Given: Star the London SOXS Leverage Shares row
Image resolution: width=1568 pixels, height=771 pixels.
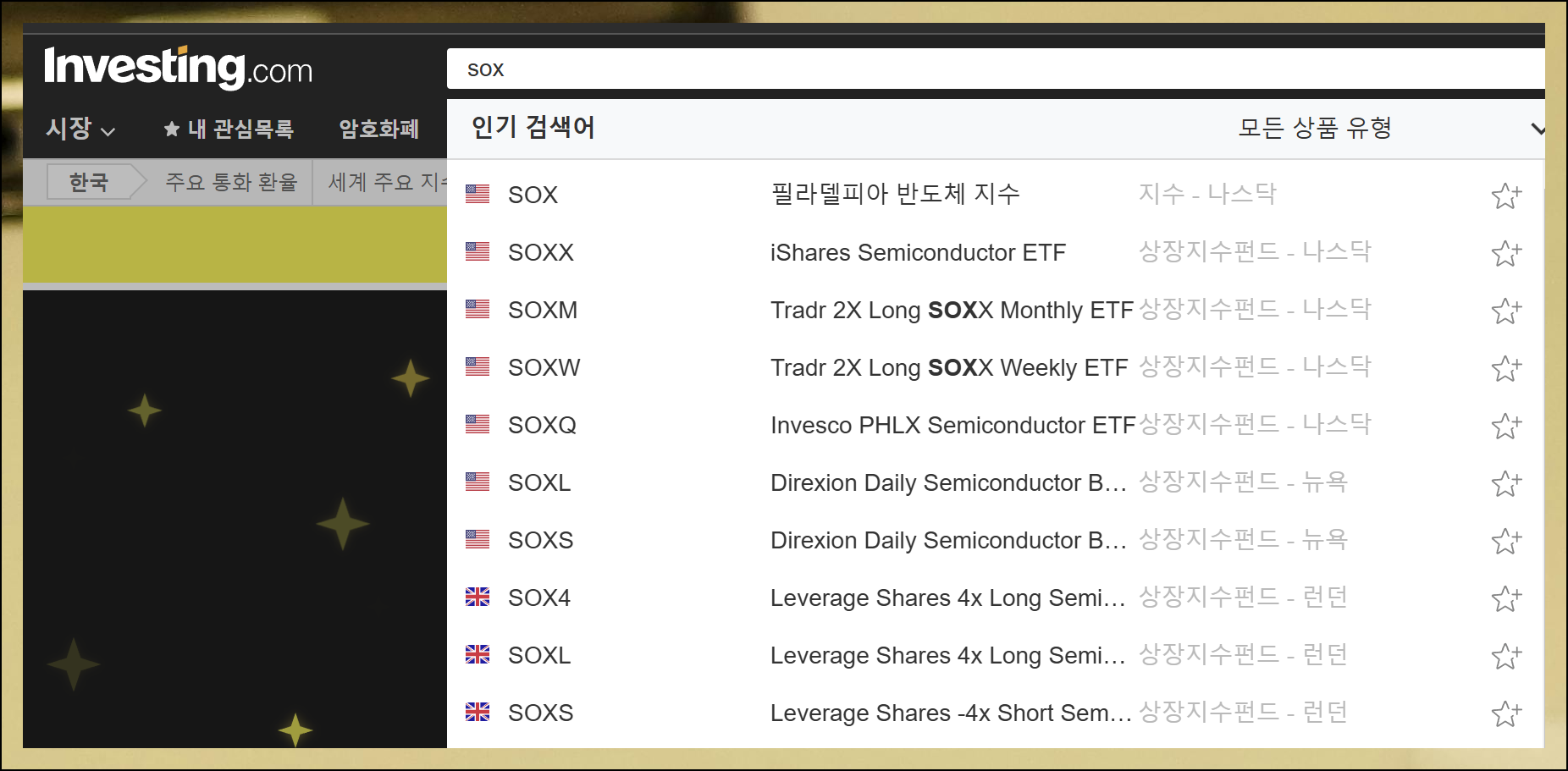Looking at the screenshot, I should pos(1506,713).
